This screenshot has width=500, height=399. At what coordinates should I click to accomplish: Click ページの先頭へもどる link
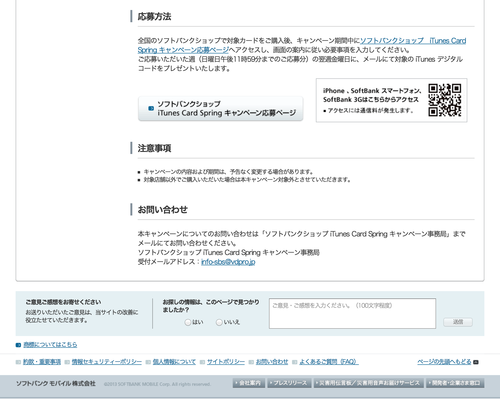[444, 362]
